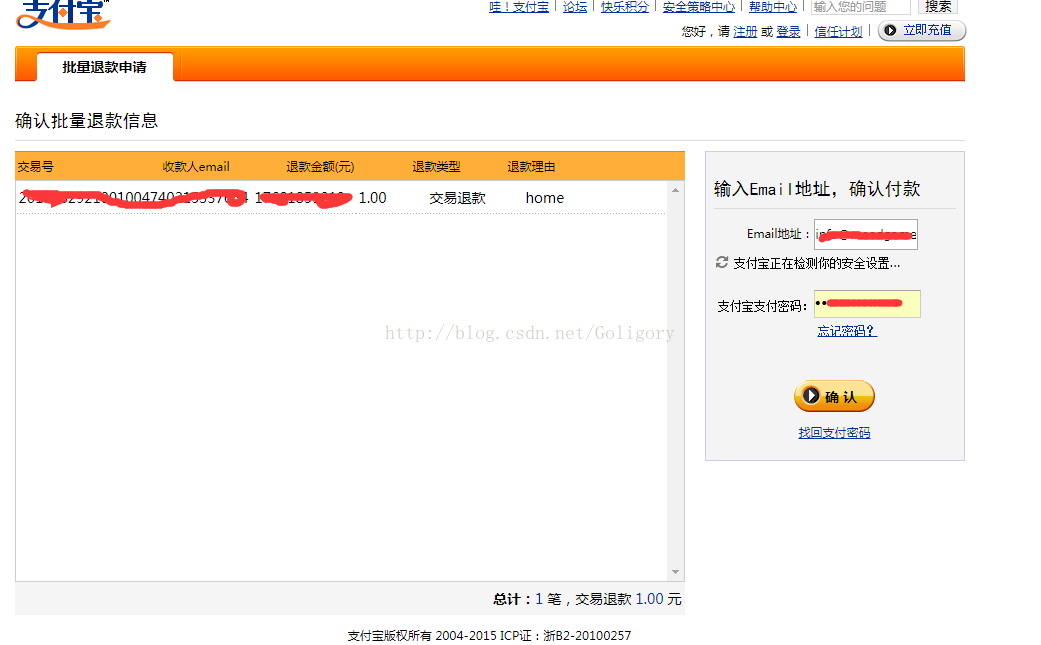Screen dimensions: 1041x645
Task: Open the 论坛 forum link
Action: (575, 7)
